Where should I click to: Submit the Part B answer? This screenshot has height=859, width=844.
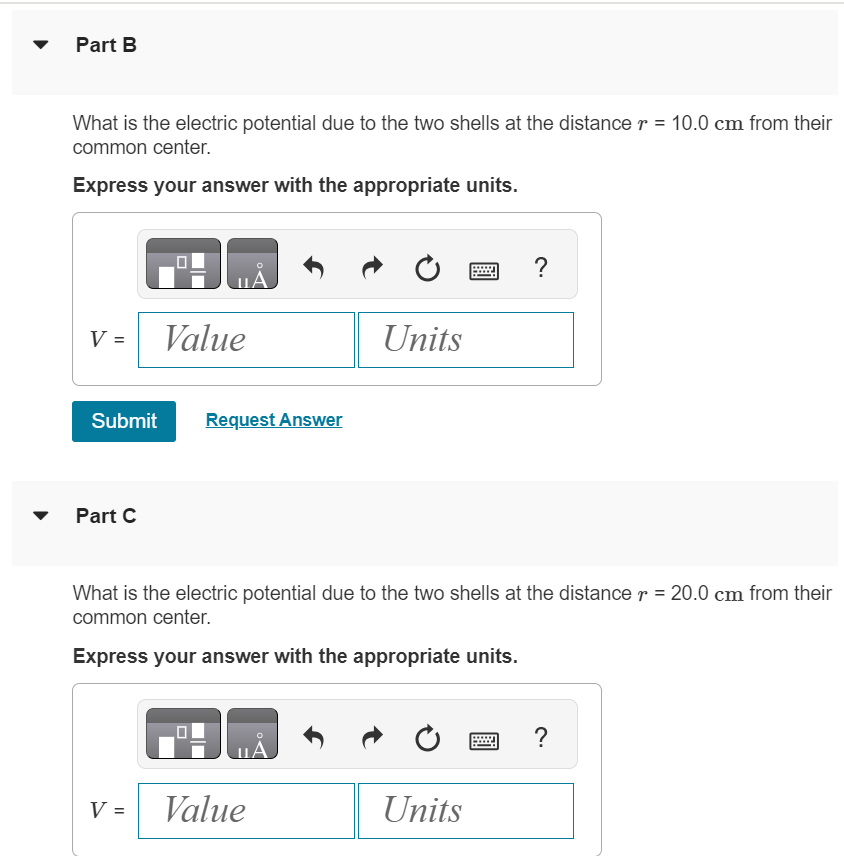pyautogui.click(x=124, y=421)
